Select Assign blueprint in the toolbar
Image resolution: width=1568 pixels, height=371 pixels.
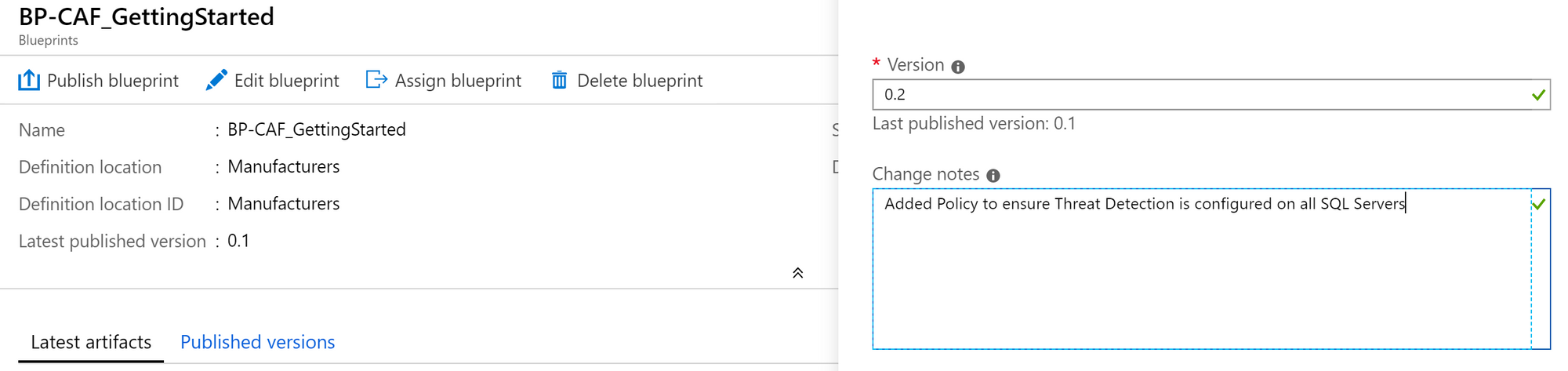pyautogui.click(x=458, y=81)
